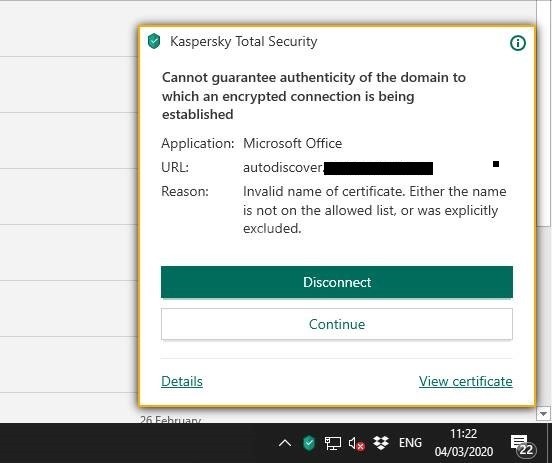Click the 26 February date label
The image size is (552, 463).
(x=170, y=419)
